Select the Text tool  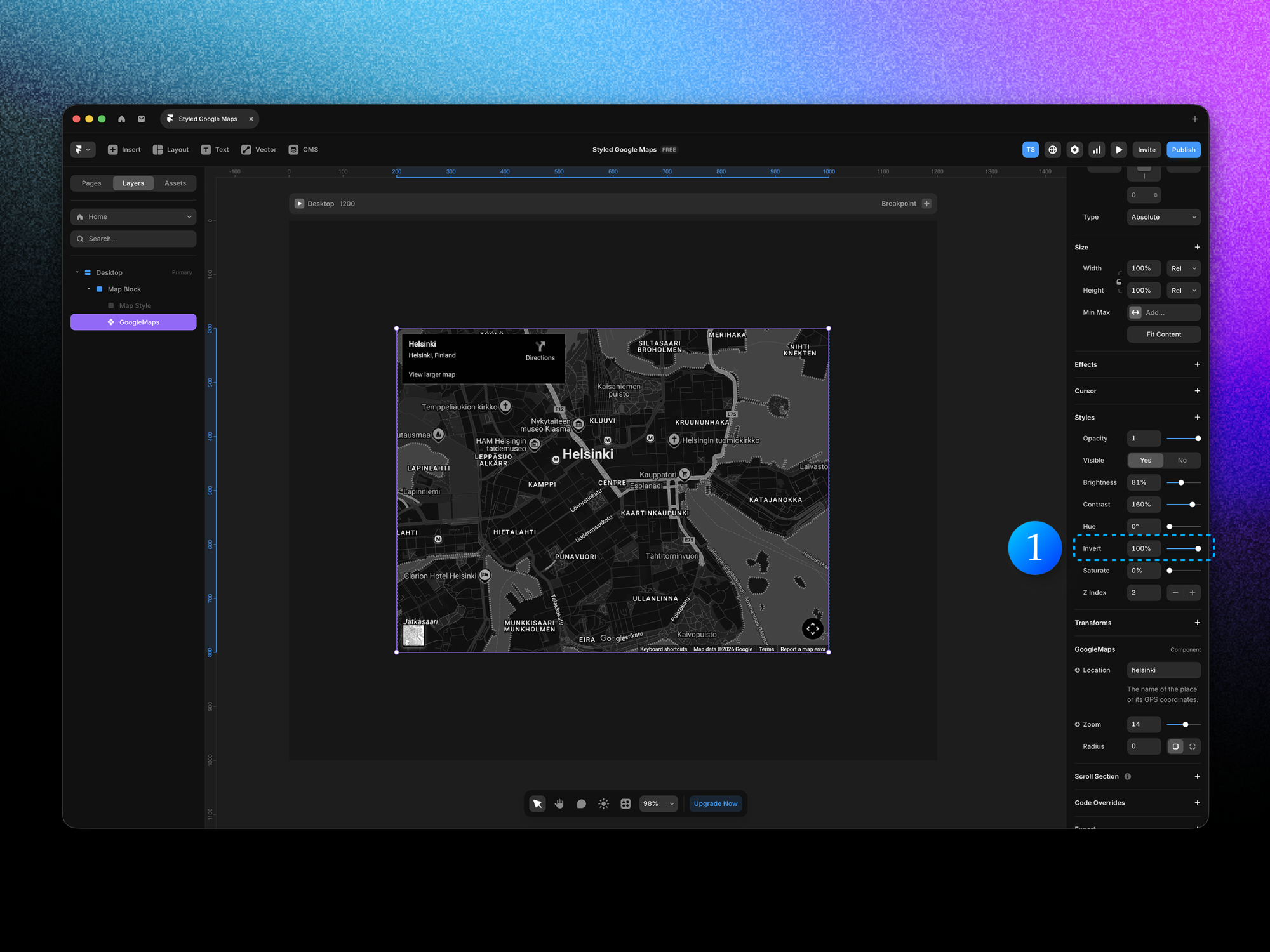click(x=215, y=149)
